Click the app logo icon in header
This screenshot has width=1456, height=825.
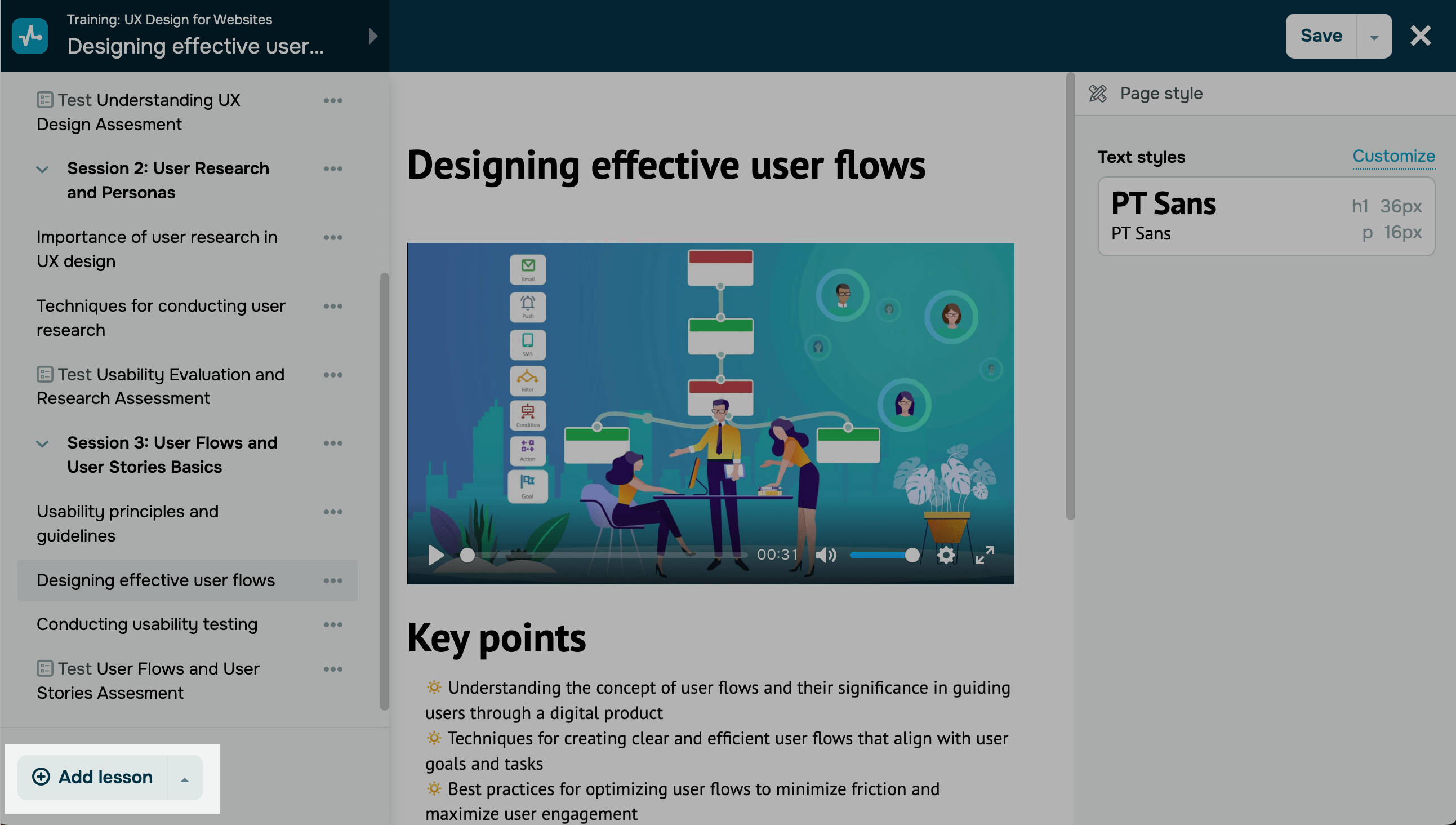pos(29,36)
